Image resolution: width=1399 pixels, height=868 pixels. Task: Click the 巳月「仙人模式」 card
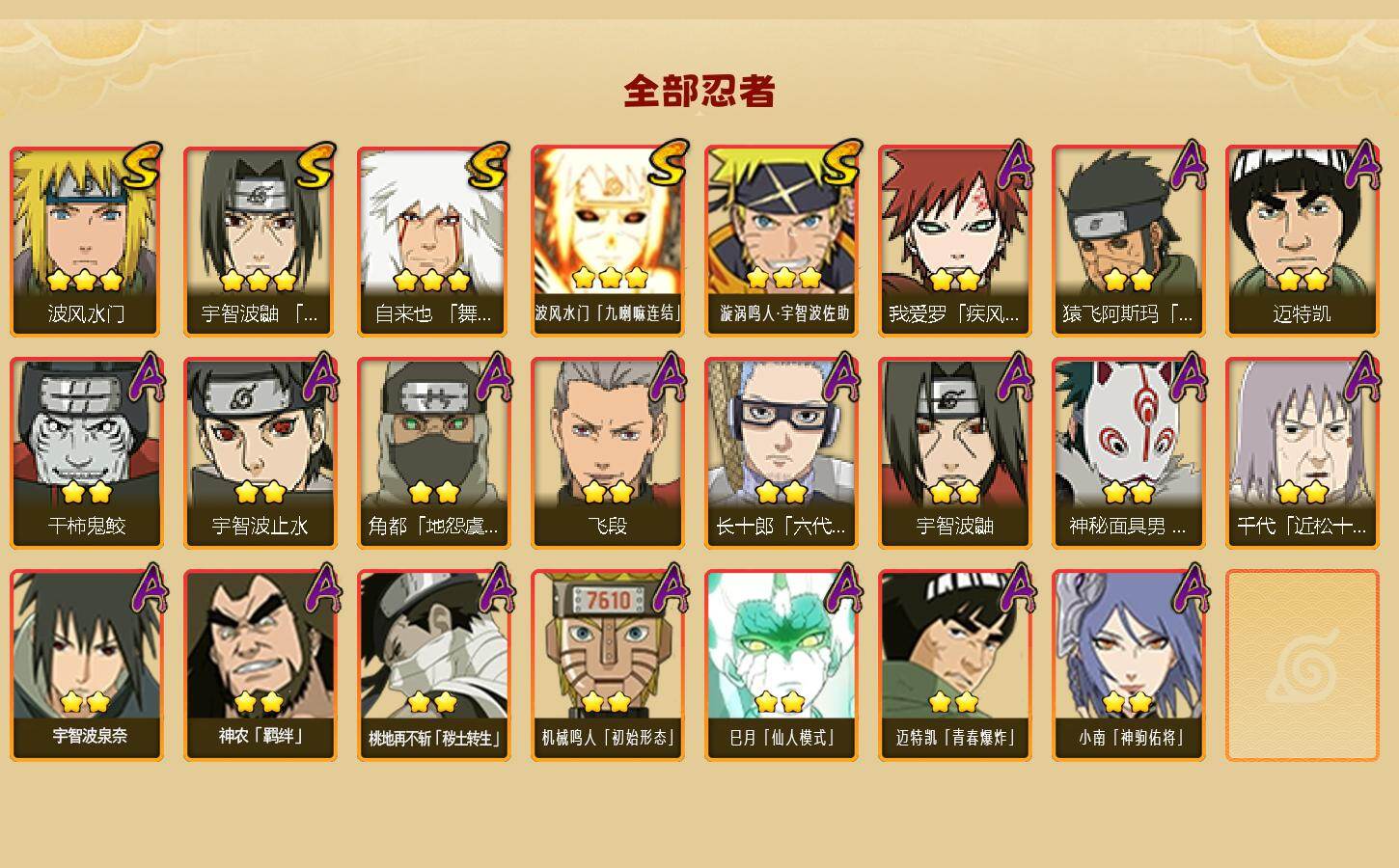782,665
